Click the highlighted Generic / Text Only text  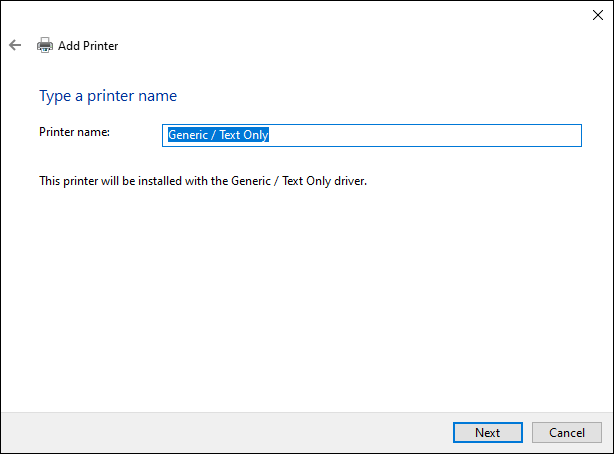tap(218, 135)
